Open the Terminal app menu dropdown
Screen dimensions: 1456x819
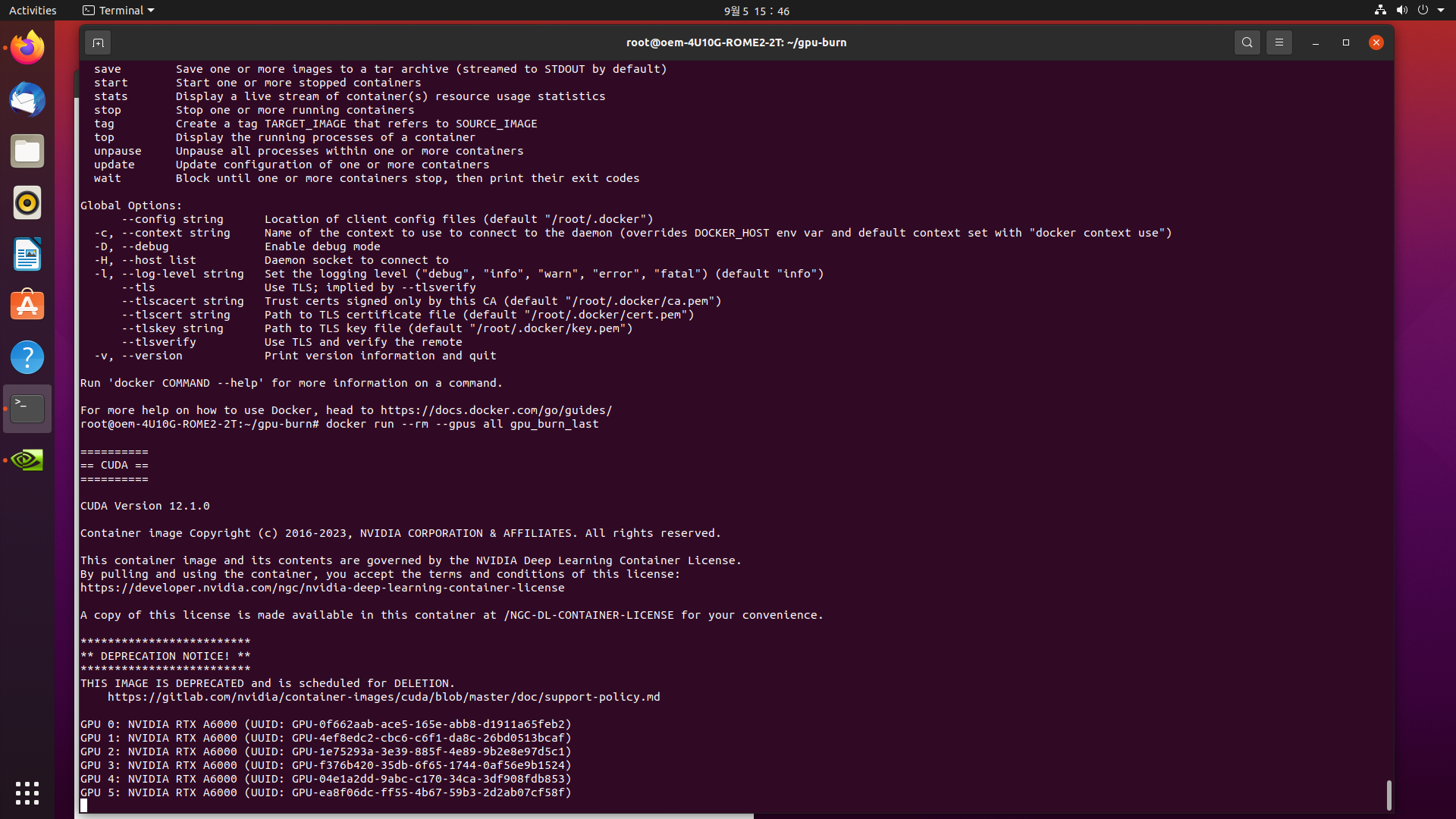point(118,11)
